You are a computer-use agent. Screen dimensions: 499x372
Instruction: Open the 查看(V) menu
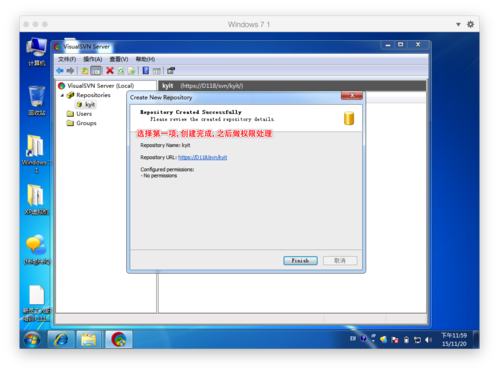click(119, 59)
